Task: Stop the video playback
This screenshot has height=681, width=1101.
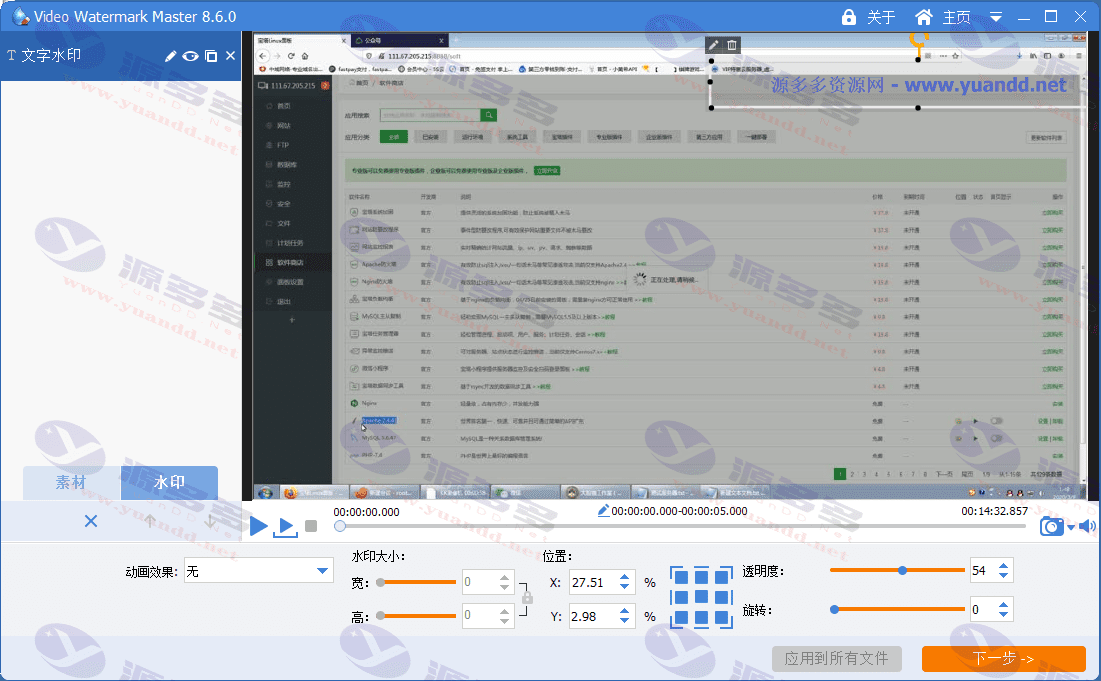Action: (x=311, y=526)
